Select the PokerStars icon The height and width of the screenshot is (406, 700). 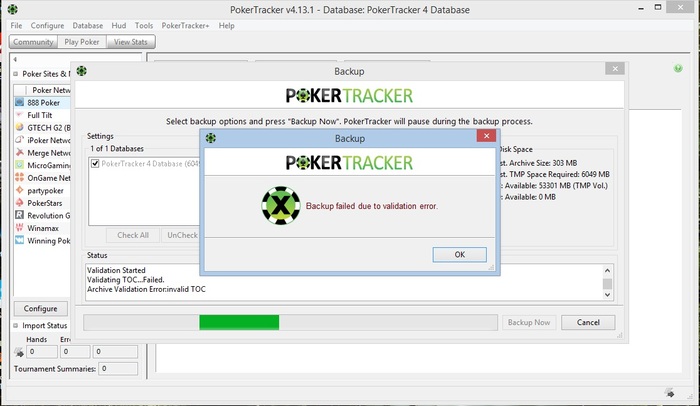coord(20,203)
